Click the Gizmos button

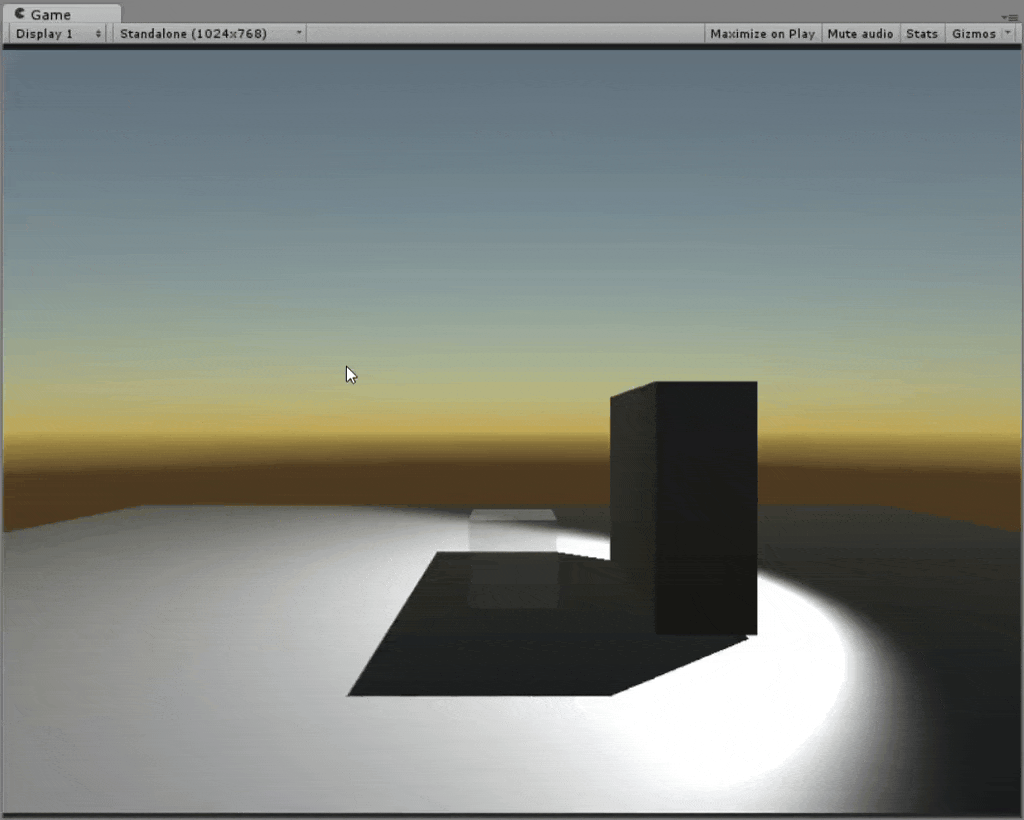point(972,34)
